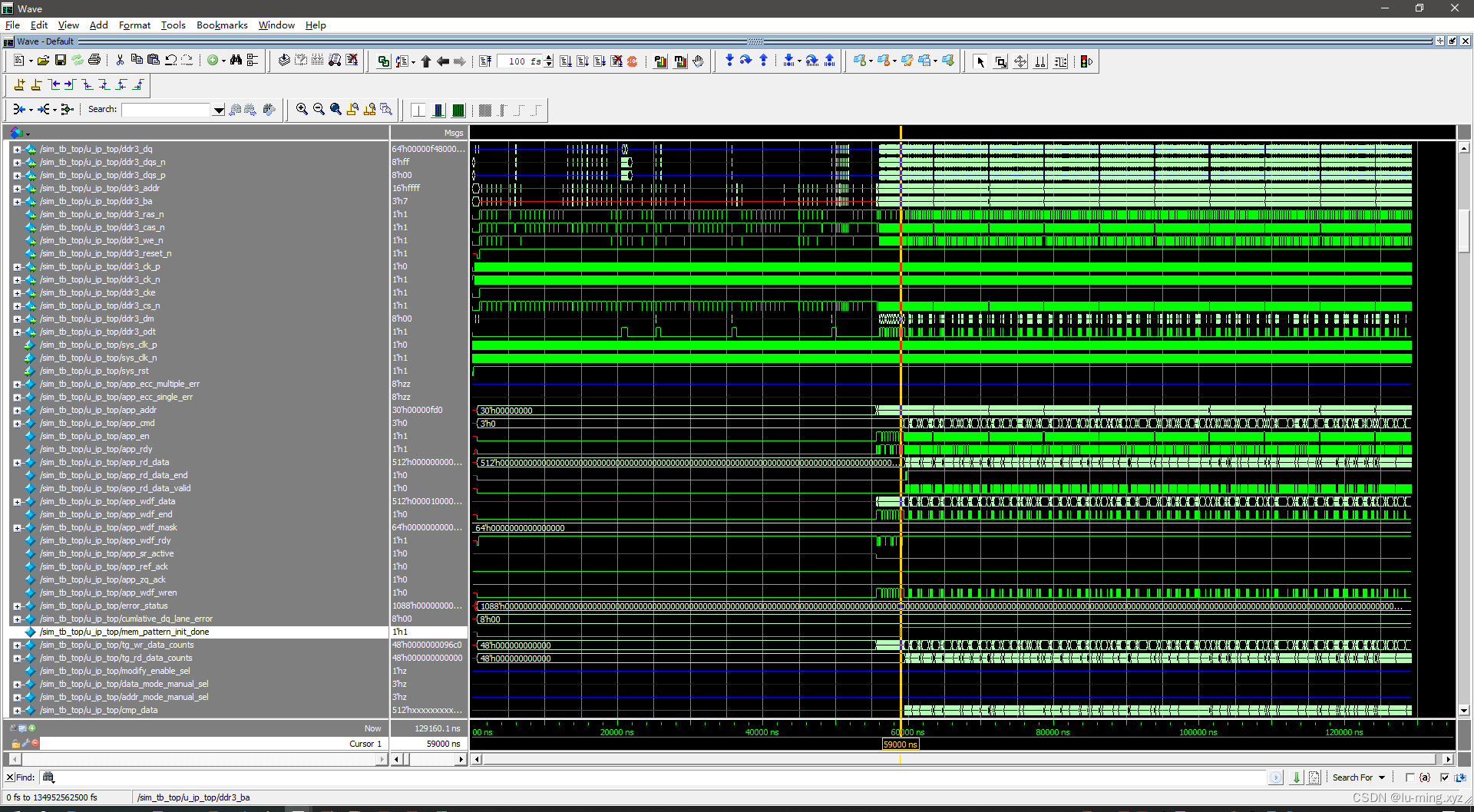
Task: Click the up stepper beside 100 fs
Action: click(x=548, y=57)
